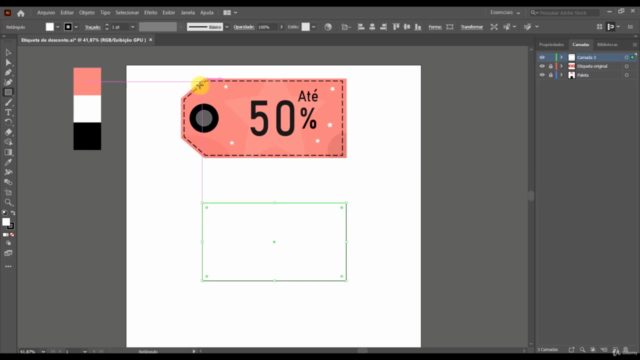Reset to default fill and stroke
The width and height of the screenshot is (640, 360).
click(4, 213)
